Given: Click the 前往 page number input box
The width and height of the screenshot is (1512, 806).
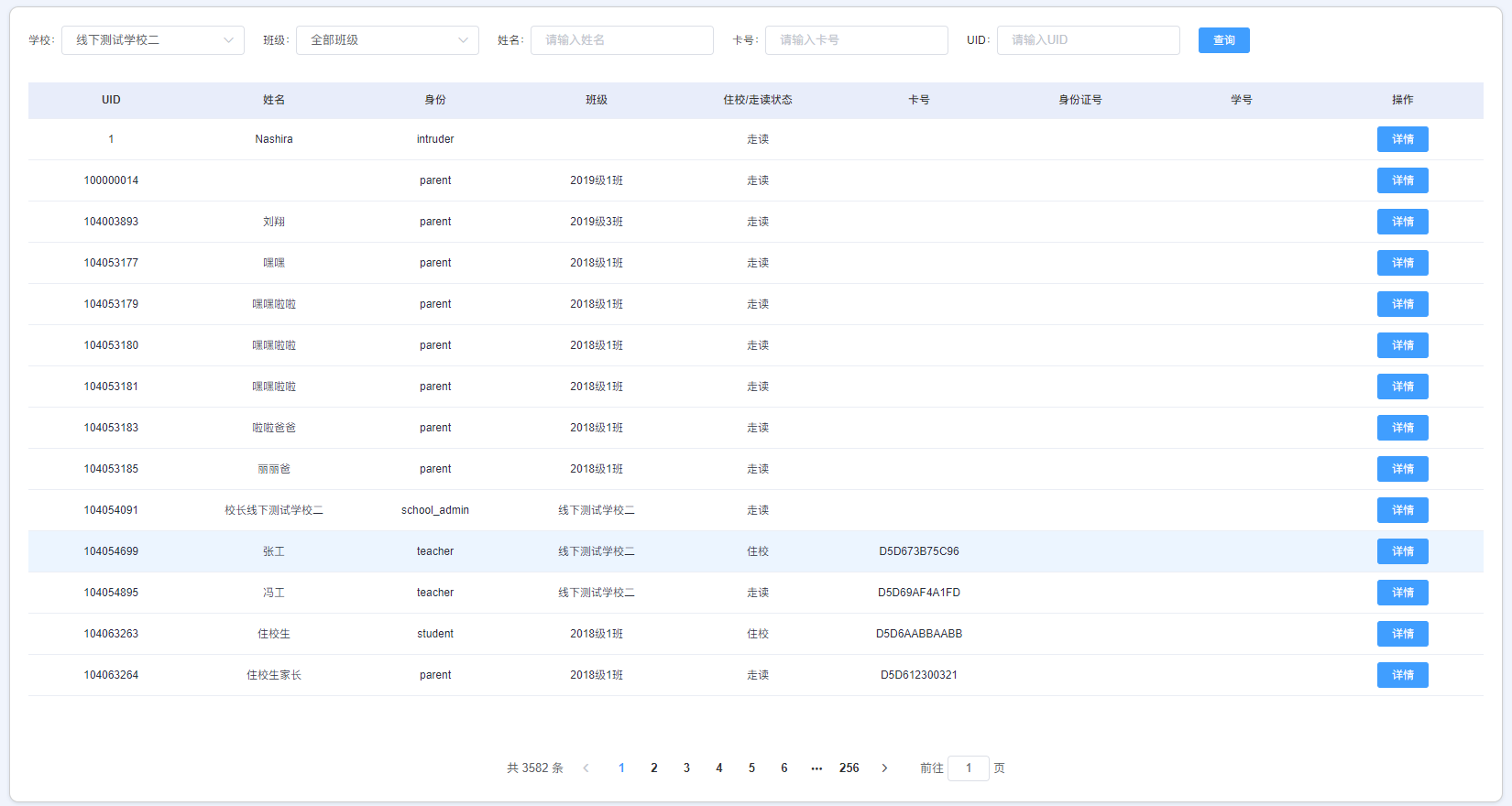Looking at the screenshot, I should click(968, 768).
